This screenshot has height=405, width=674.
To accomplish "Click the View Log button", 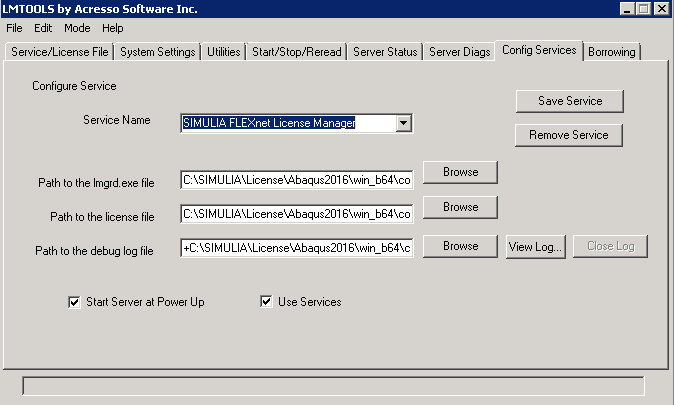I will pos(536,246).
